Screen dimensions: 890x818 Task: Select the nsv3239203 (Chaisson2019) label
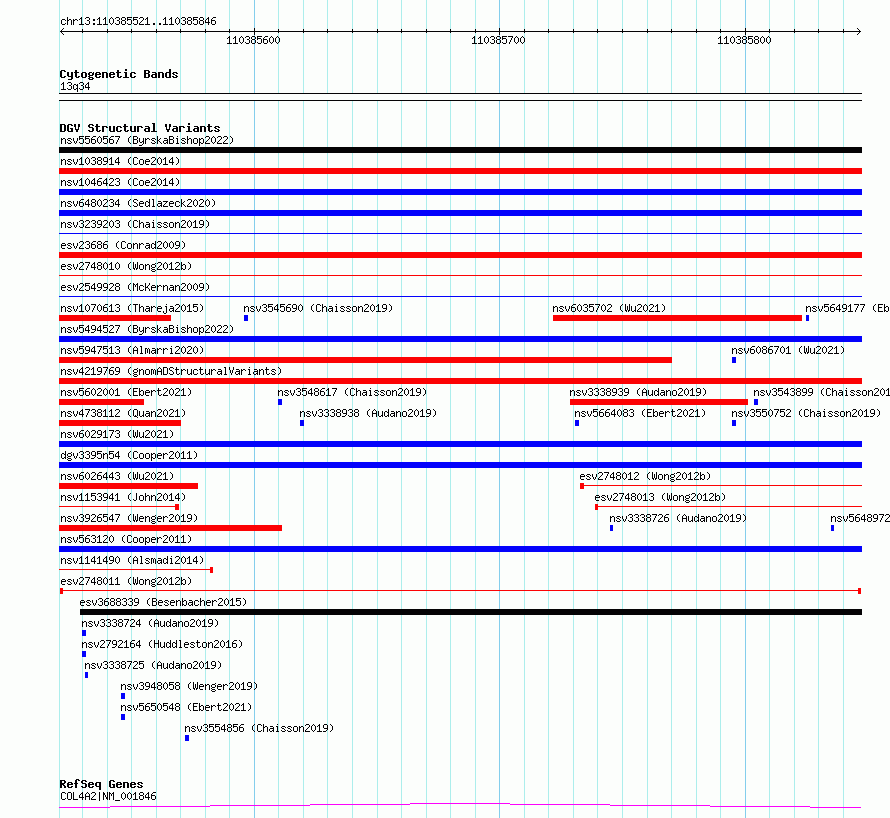[135, 224]
